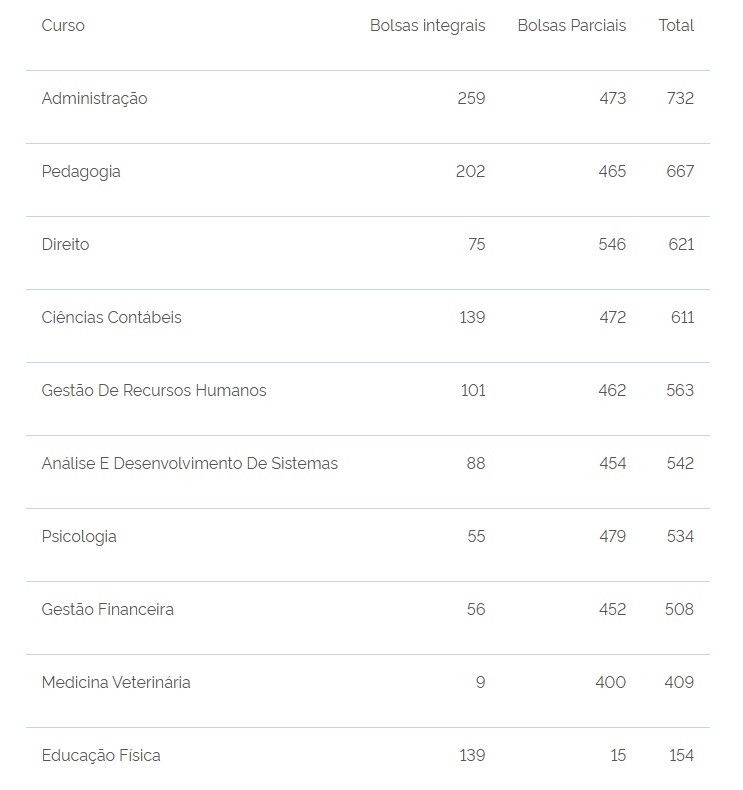Screen dimensions: 743x790
Task: Click the Psicologia course name
Action: click(x=79, y=537)
